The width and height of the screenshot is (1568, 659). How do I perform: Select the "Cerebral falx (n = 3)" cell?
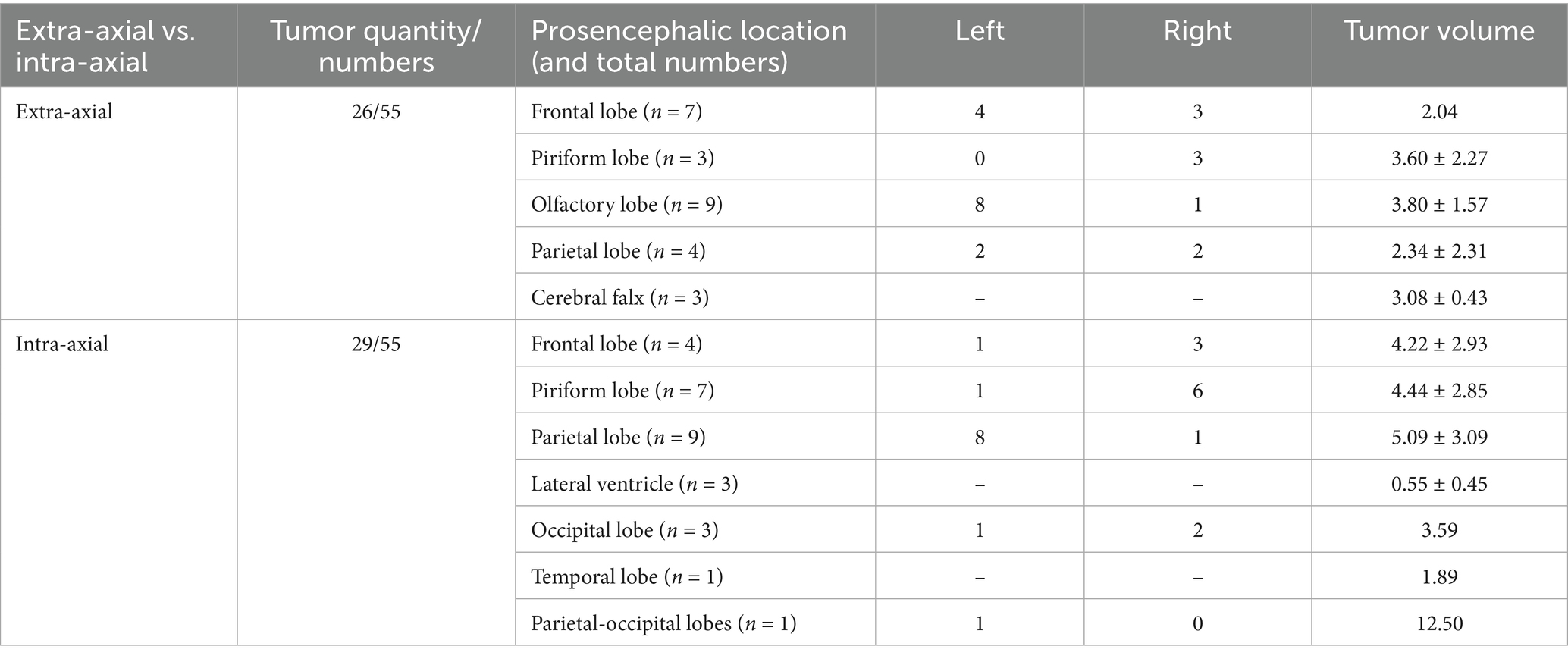(x=619, y=297)
